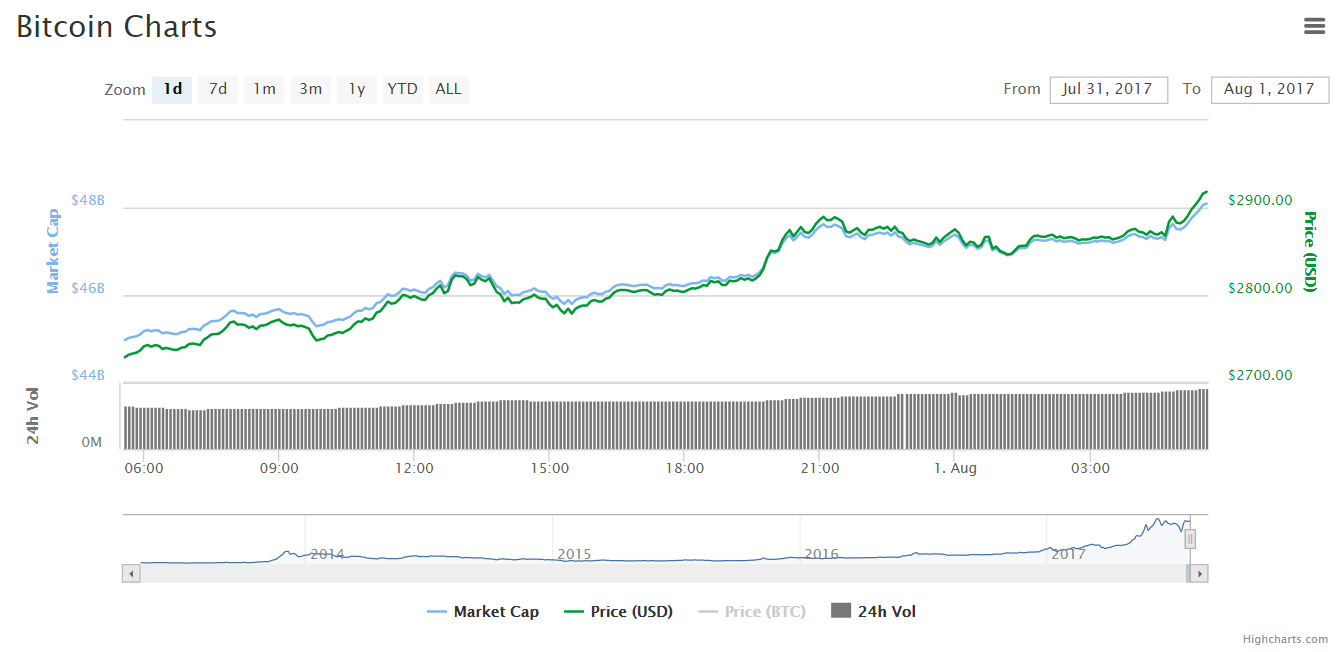Click the navigator left scroll arrow
Viewport: 1342px width, 652px height.
[131, 574]
